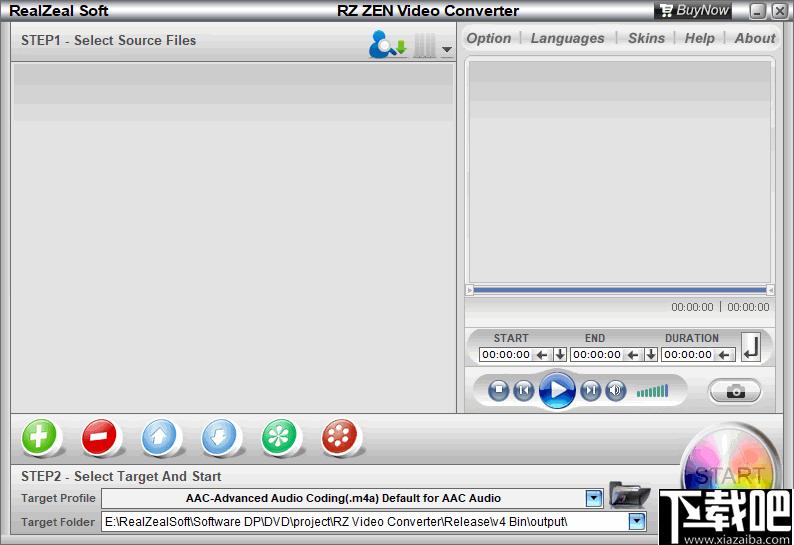Stop preview playback

coord(498,391)
